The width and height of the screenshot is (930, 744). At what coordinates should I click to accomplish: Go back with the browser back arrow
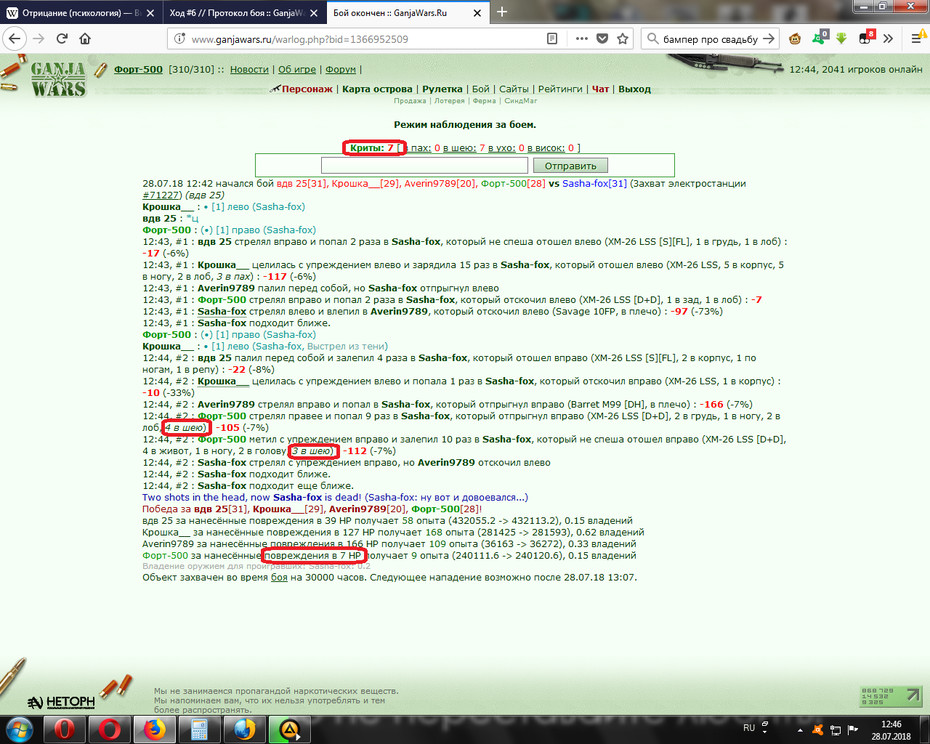[14, 39]
